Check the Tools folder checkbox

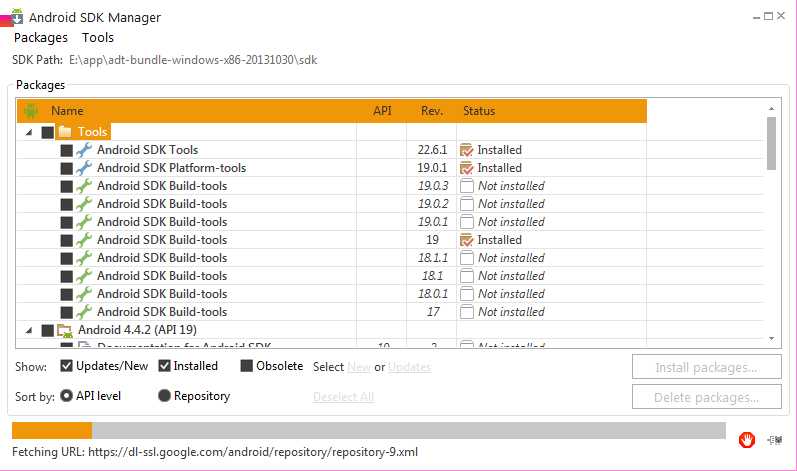pos(48,132)
